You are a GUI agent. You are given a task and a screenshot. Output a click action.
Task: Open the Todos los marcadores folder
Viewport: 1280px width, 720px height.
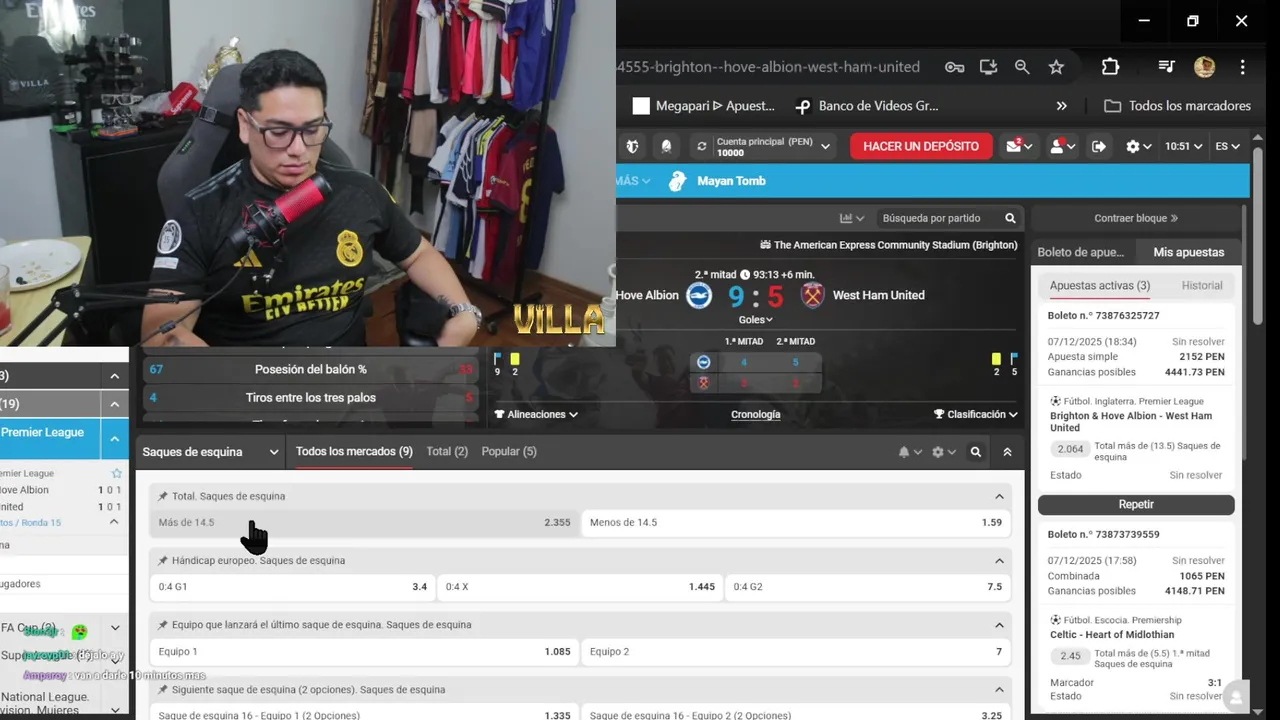pos(1178,106)
